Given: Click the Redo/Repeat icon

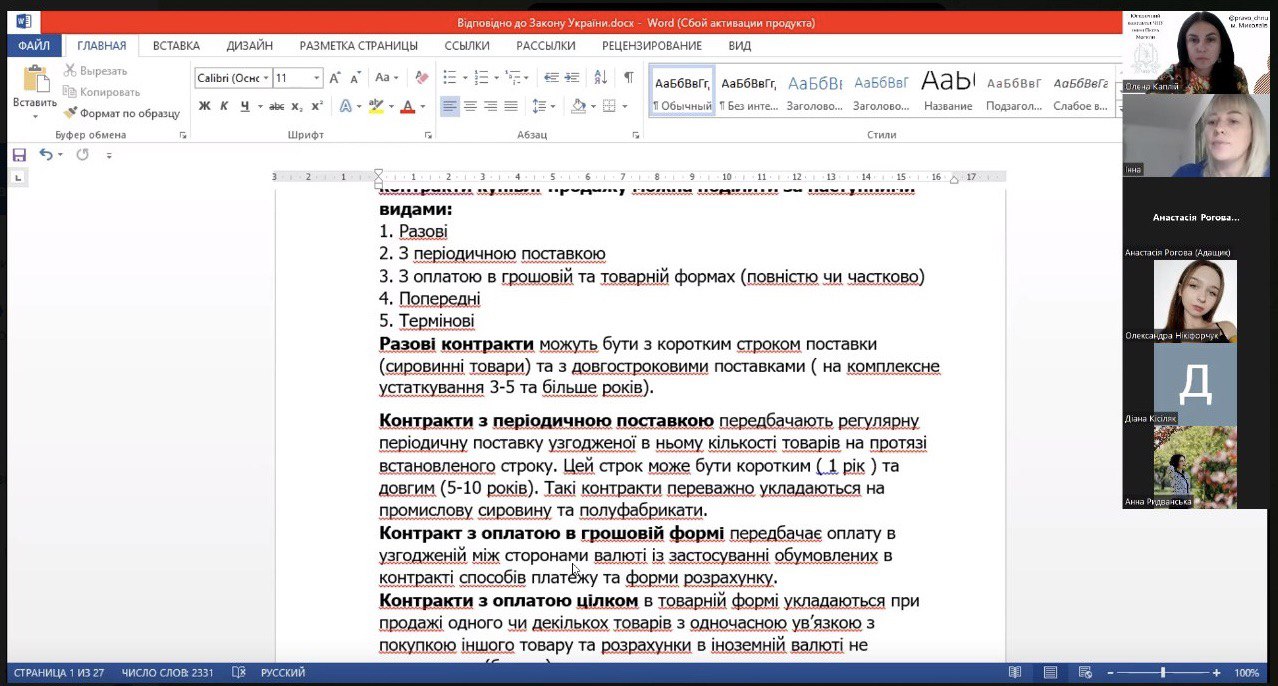Looking at the screenshot, I should pos(82,155).
